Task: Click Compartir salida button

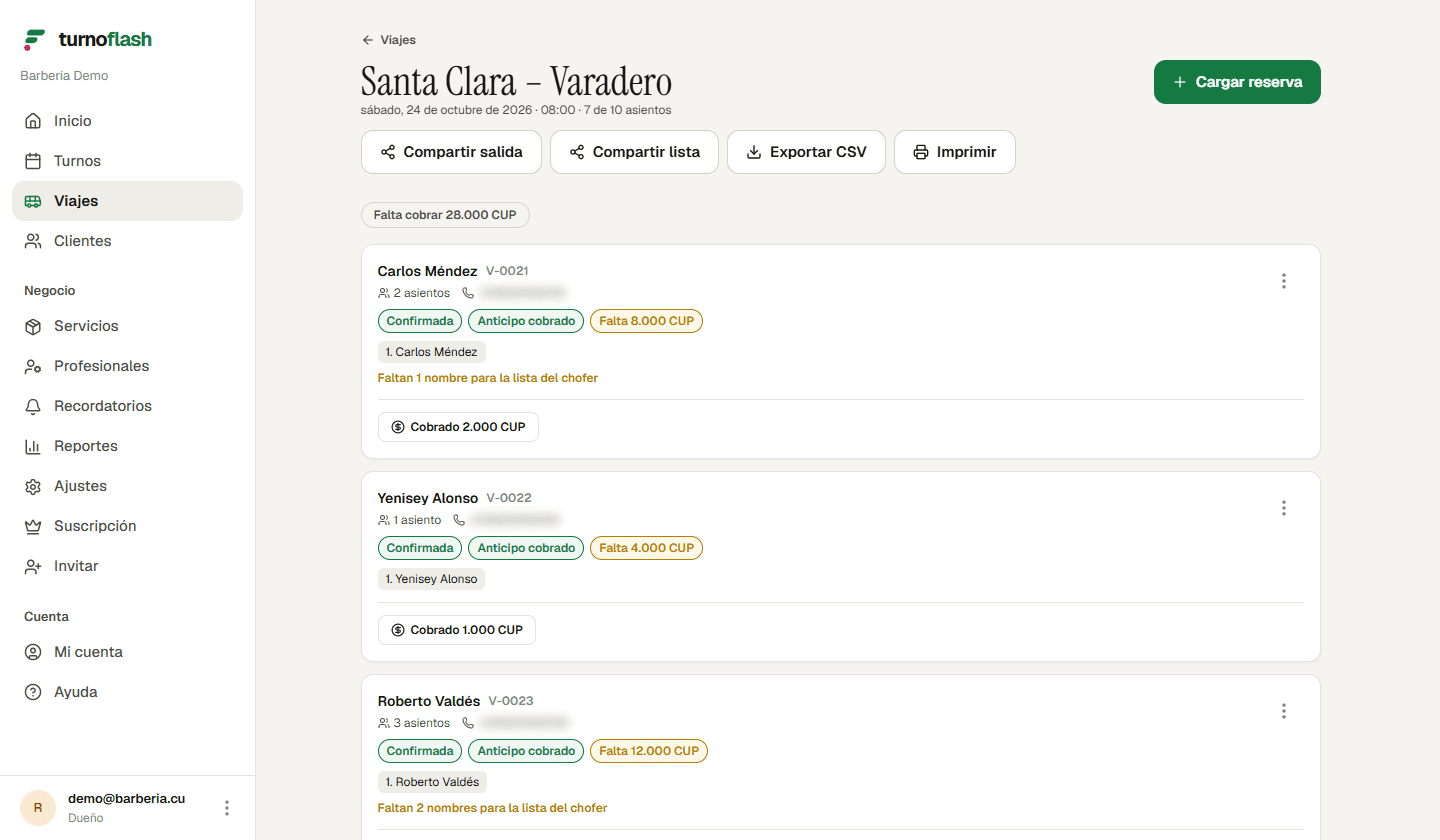Action: (x=451, y=152)
